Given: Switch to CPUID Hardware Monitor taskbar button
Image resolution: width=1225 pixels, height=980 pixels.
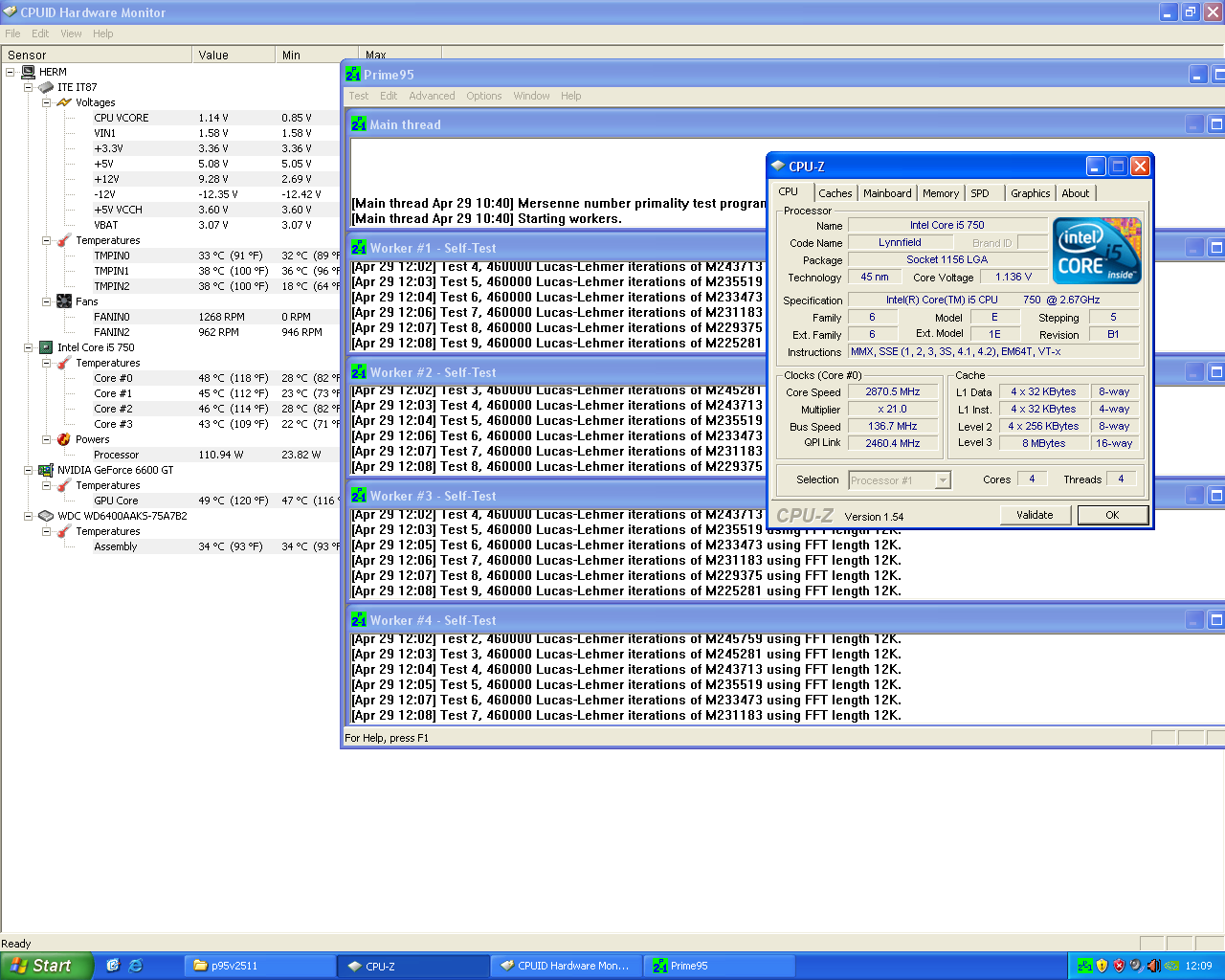Looking at the screenshot, I should (x=566, y=966).
